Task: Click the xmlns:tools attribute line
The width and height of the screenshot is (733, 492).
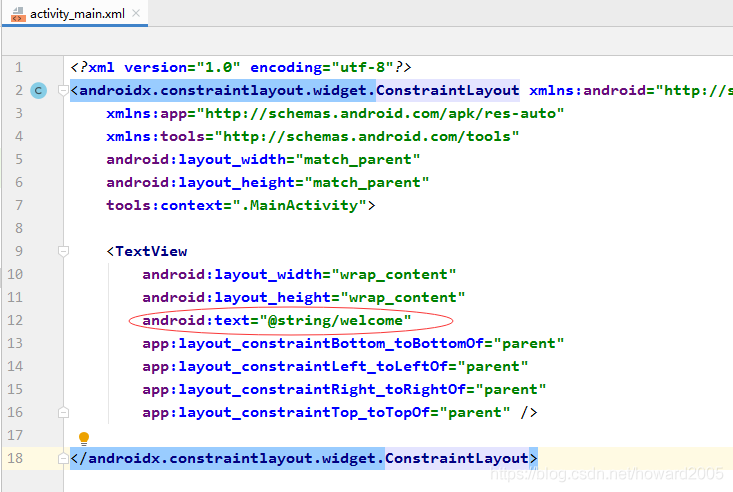Action: click(x=313, y=136)
